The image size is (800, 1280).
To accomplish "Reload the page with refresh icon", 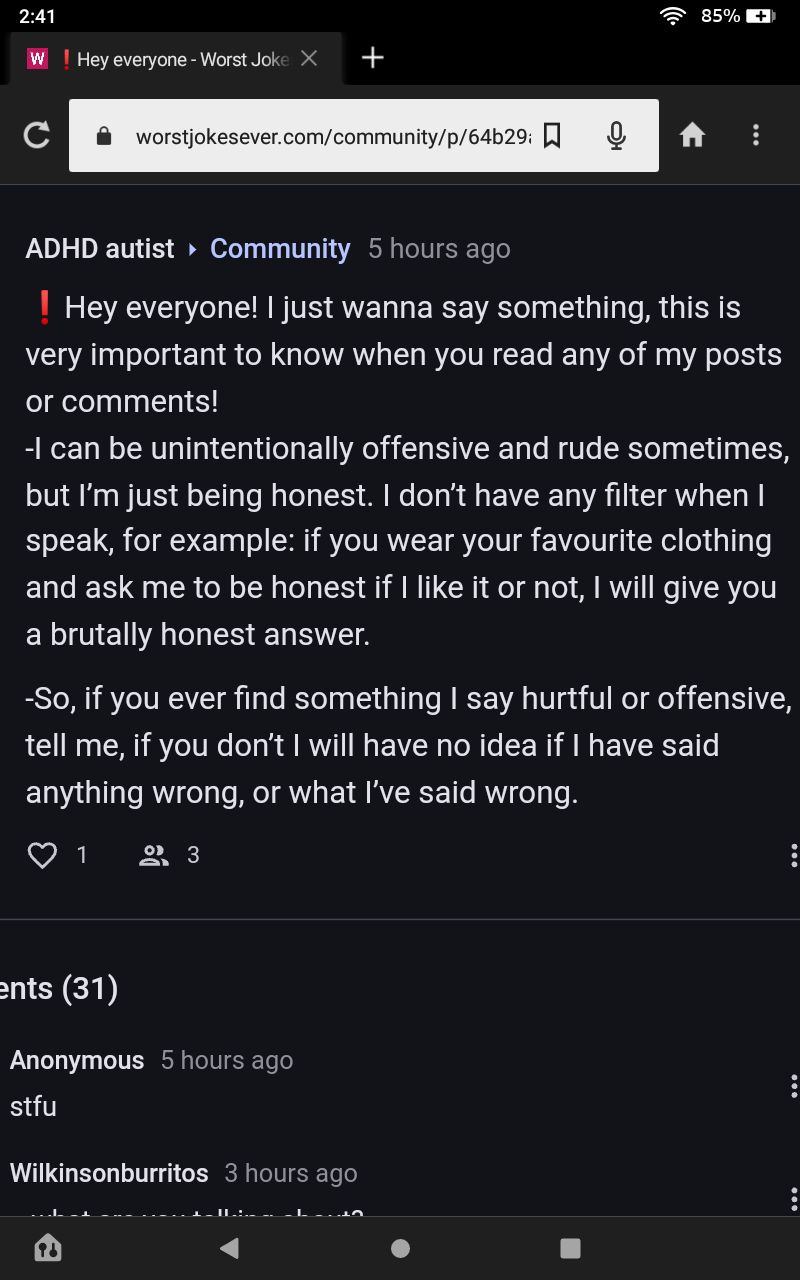I will [x=37, y=135].
